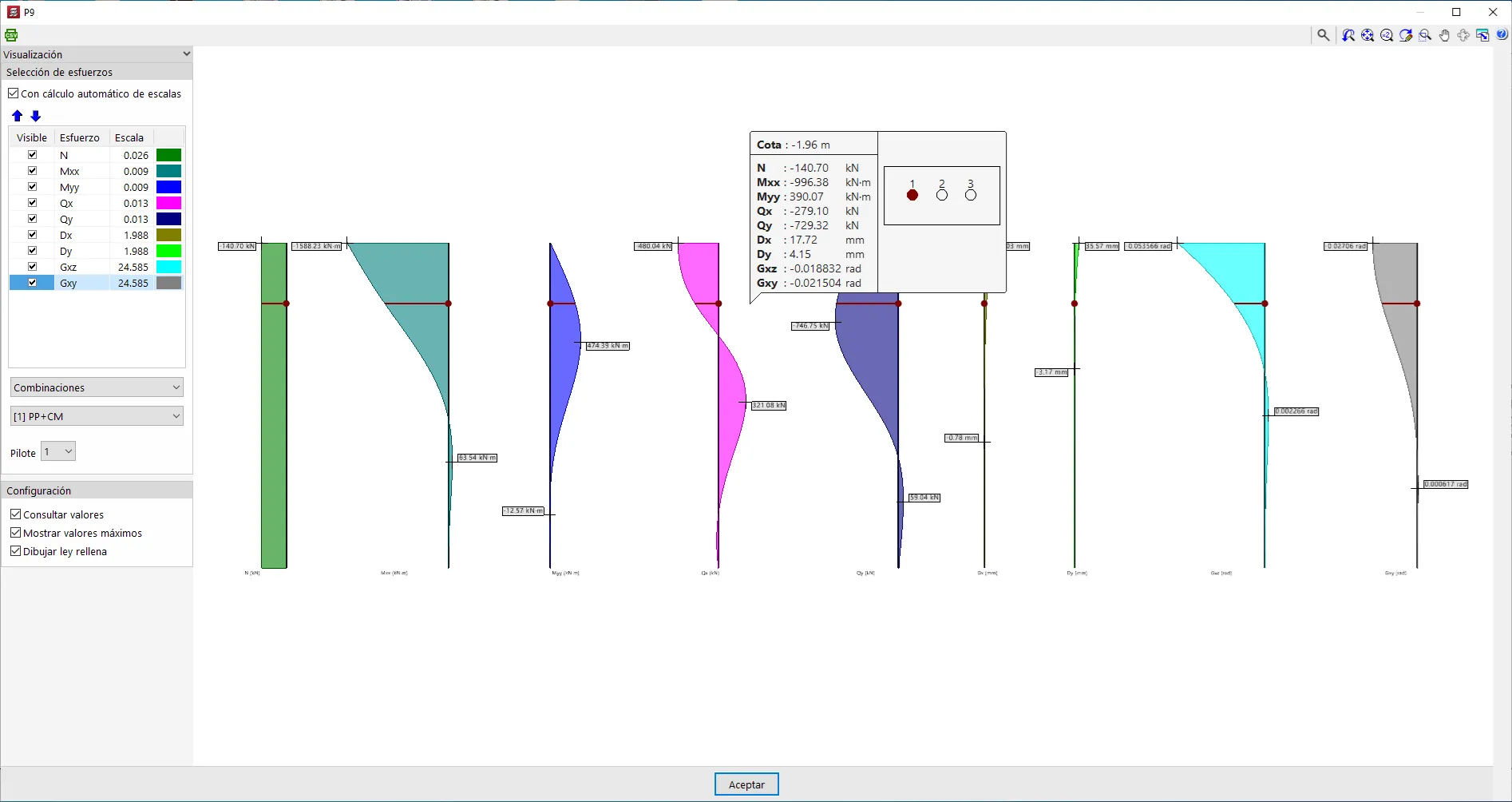Open the Pilote number dropdown
This screenshot has width=1512, height=802.
pos(58,452)
